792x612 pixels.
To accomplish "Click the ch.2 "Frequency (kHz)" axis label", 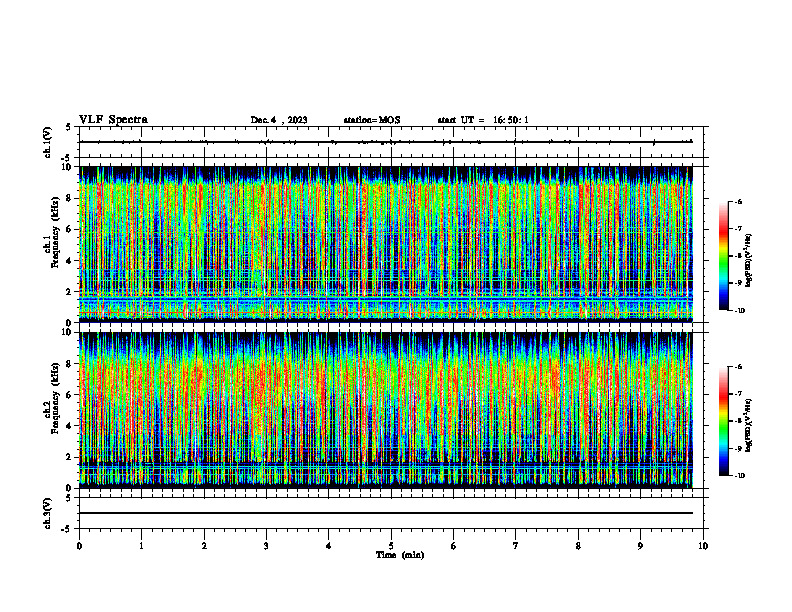I will (x=55, y=398).
